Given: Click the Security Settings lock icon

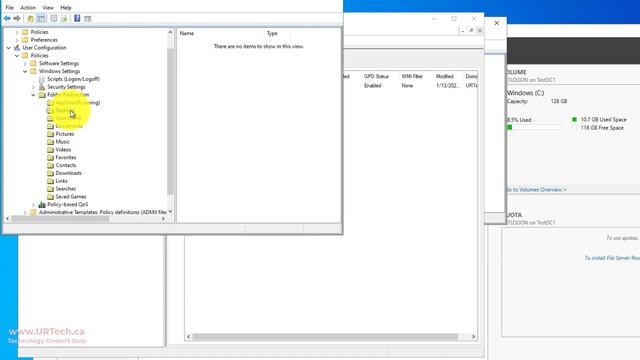Looking at the screenshot, I should click(42, 87).
